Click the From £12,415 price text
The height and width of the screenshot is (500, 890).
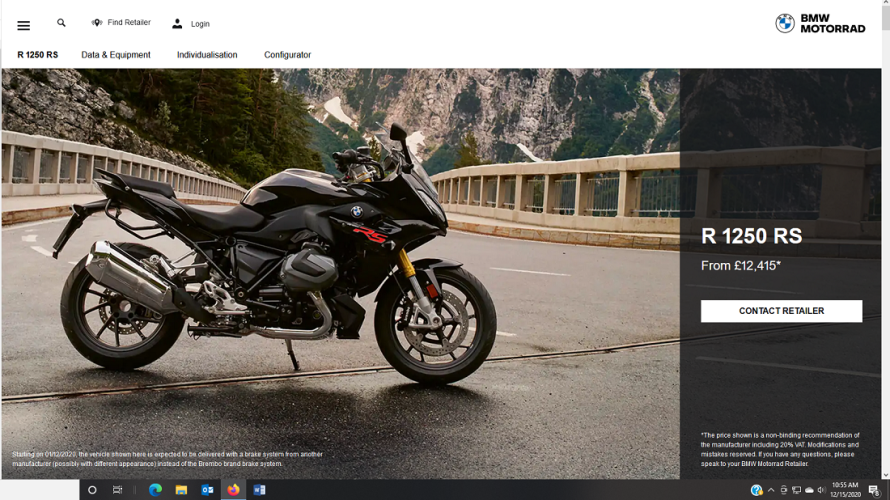(741, 266)
